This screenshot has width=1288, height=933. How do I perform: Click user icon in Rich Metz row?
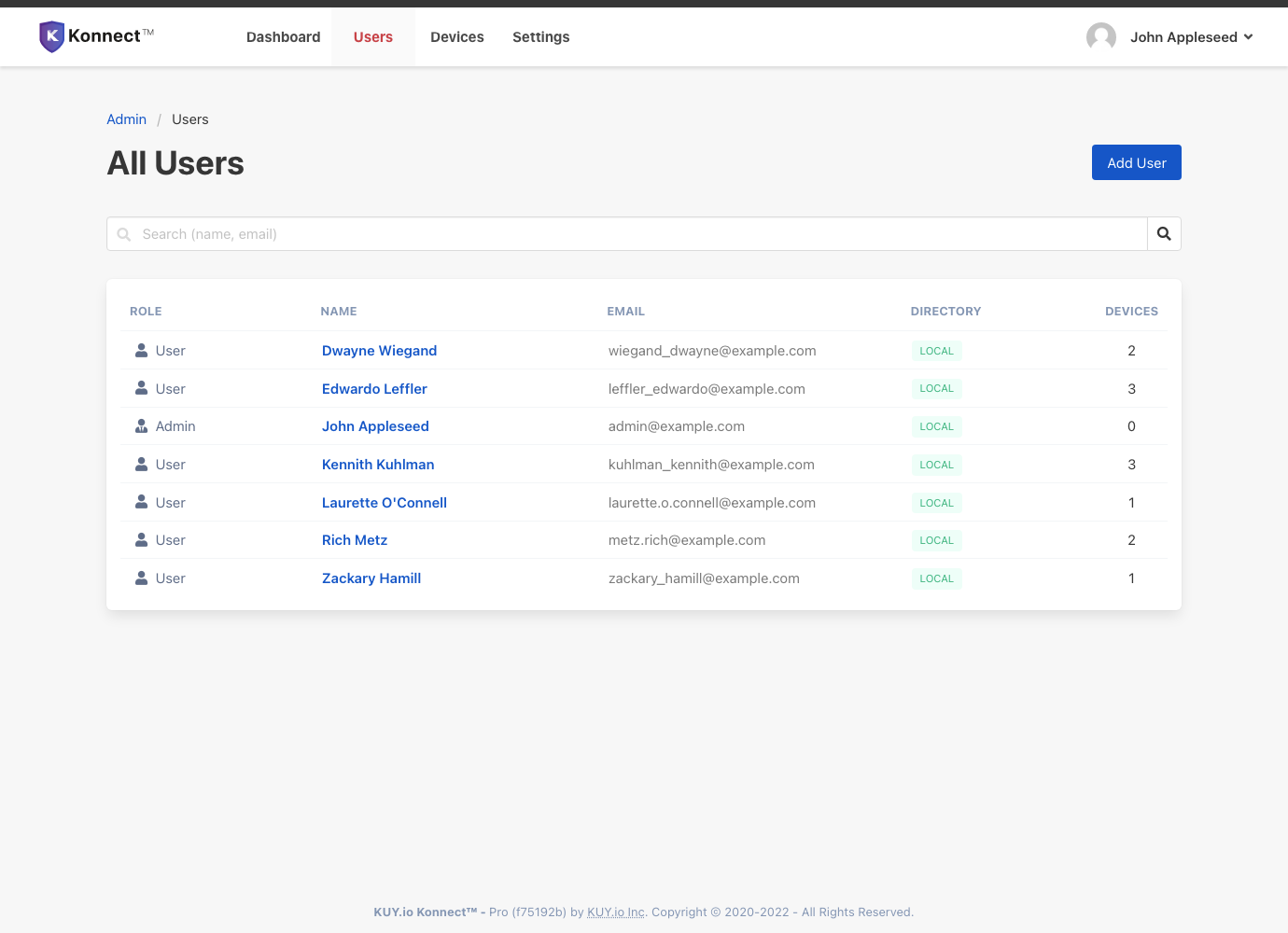pyautogui.click(x=142, y=540)
